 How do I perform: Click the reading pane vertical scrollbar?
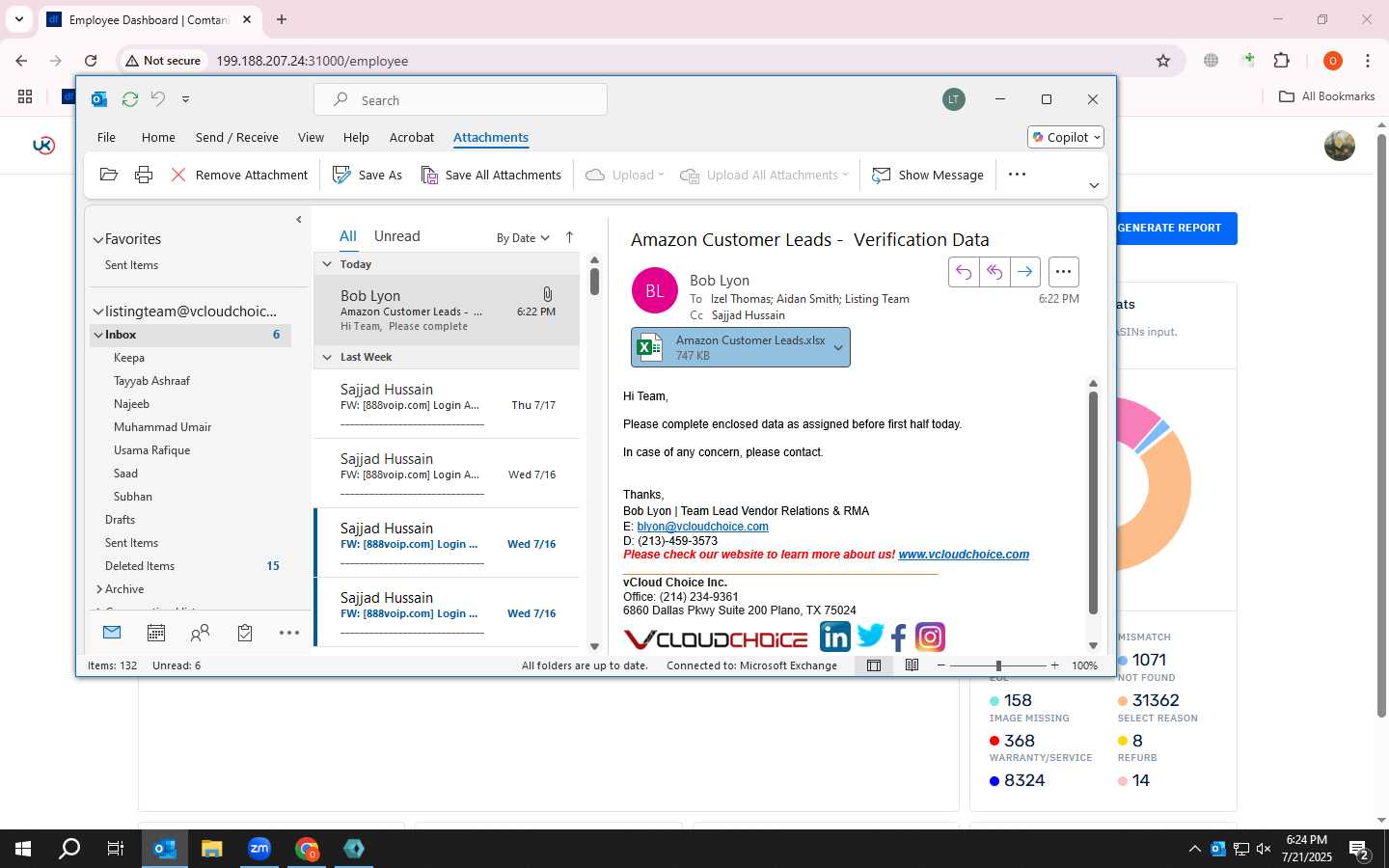coord(1093,502)
